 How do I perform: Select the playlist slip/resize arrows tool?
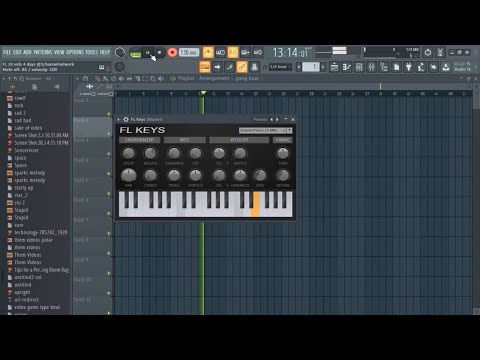[129, 79]
